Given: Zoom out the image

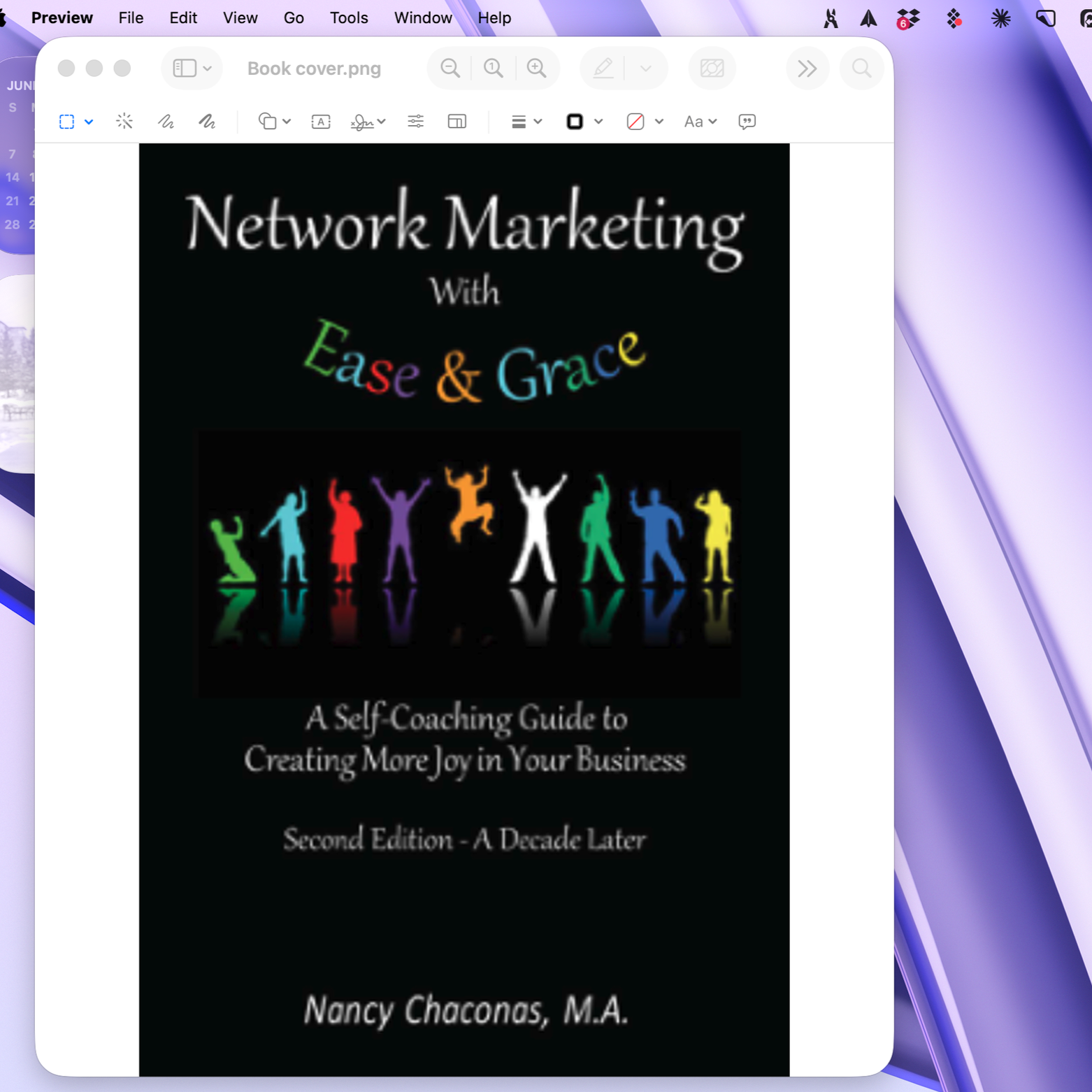Looking at the screenshot, I should 450,68.
